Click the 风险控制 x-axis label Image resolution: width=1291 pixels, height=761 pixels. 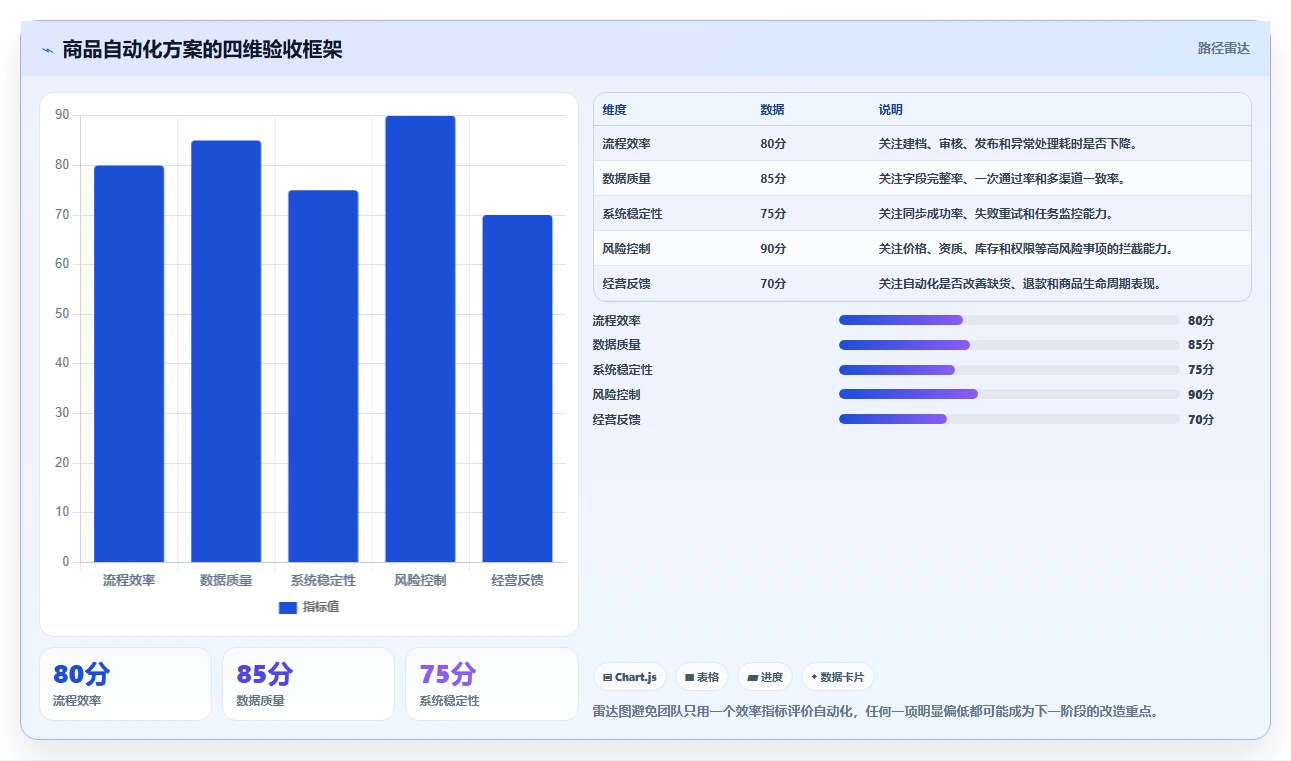[x=420, y=580]
